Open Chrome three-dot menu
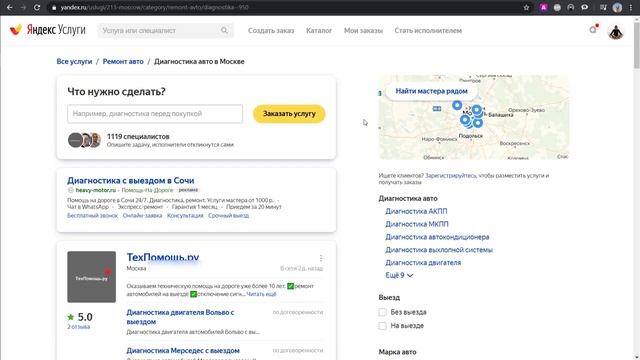 point(631,7)
